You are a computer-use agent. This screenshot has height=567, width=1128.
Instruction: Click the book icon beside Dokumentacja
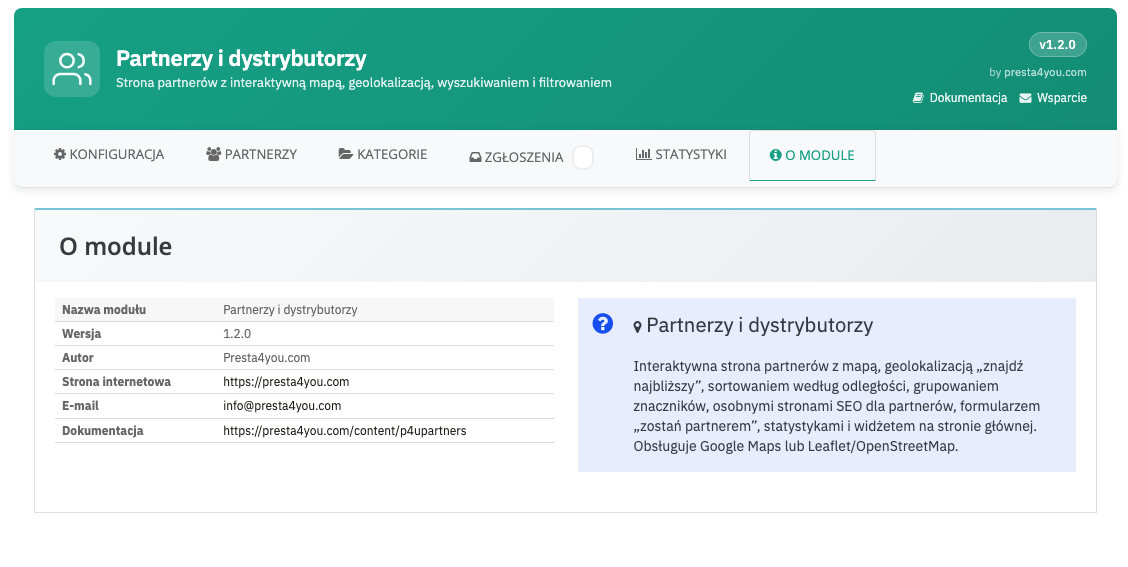point(918,98)
